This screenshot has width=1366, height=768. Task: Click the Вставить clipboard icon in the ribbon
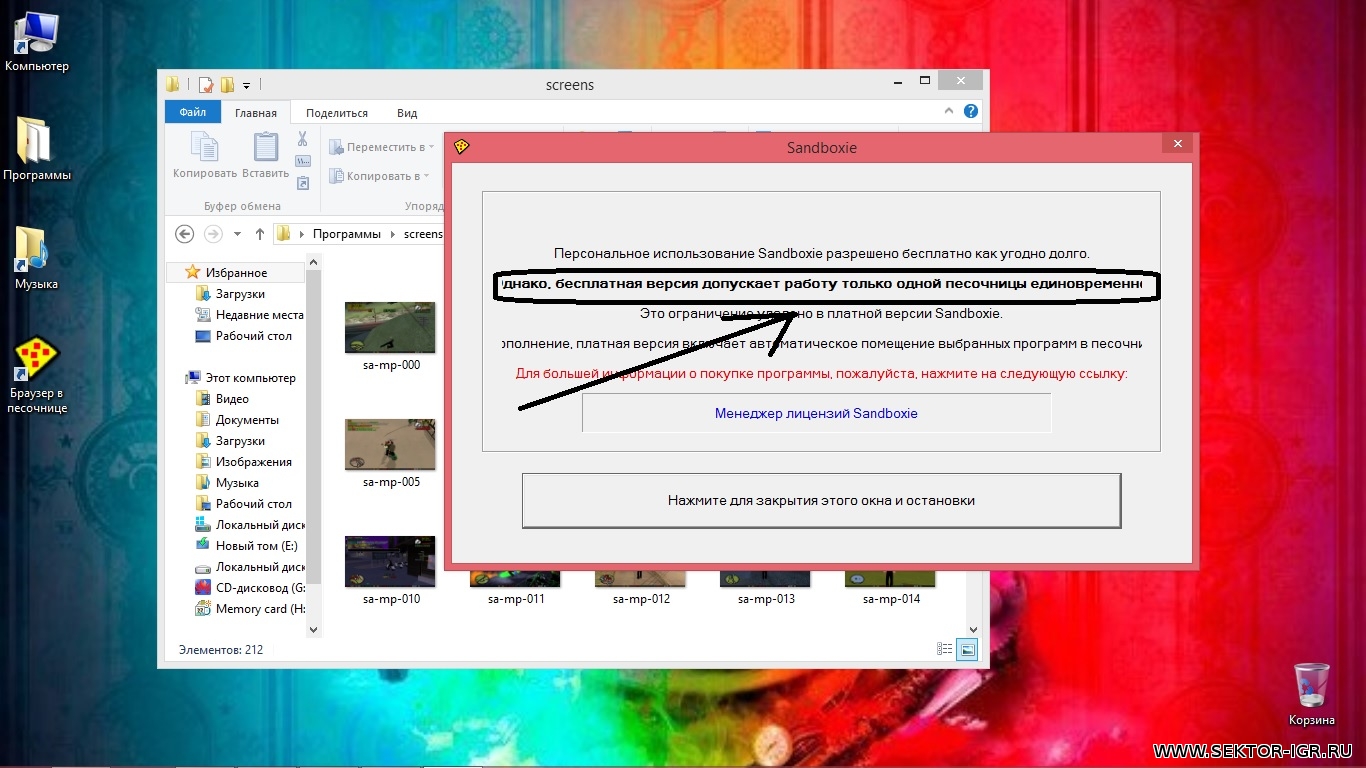(x=266, y=156)
